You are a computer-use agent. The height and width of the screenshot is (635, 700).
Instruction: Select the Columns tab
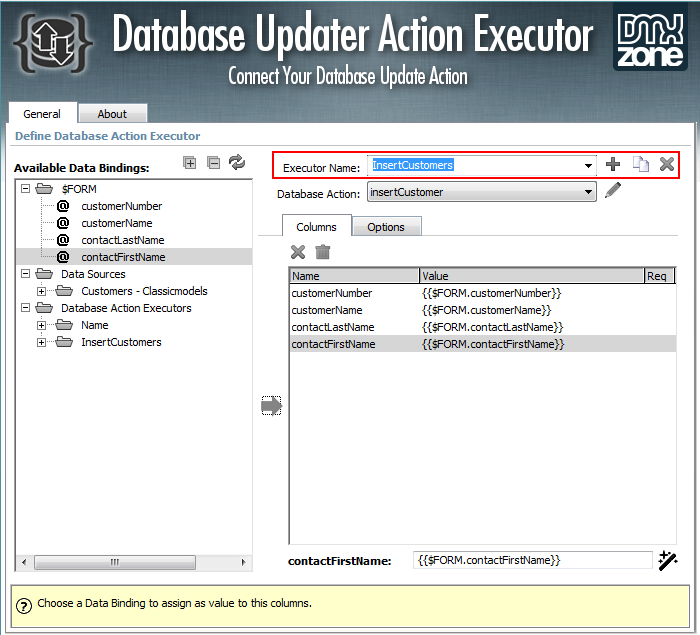(317, 227)
